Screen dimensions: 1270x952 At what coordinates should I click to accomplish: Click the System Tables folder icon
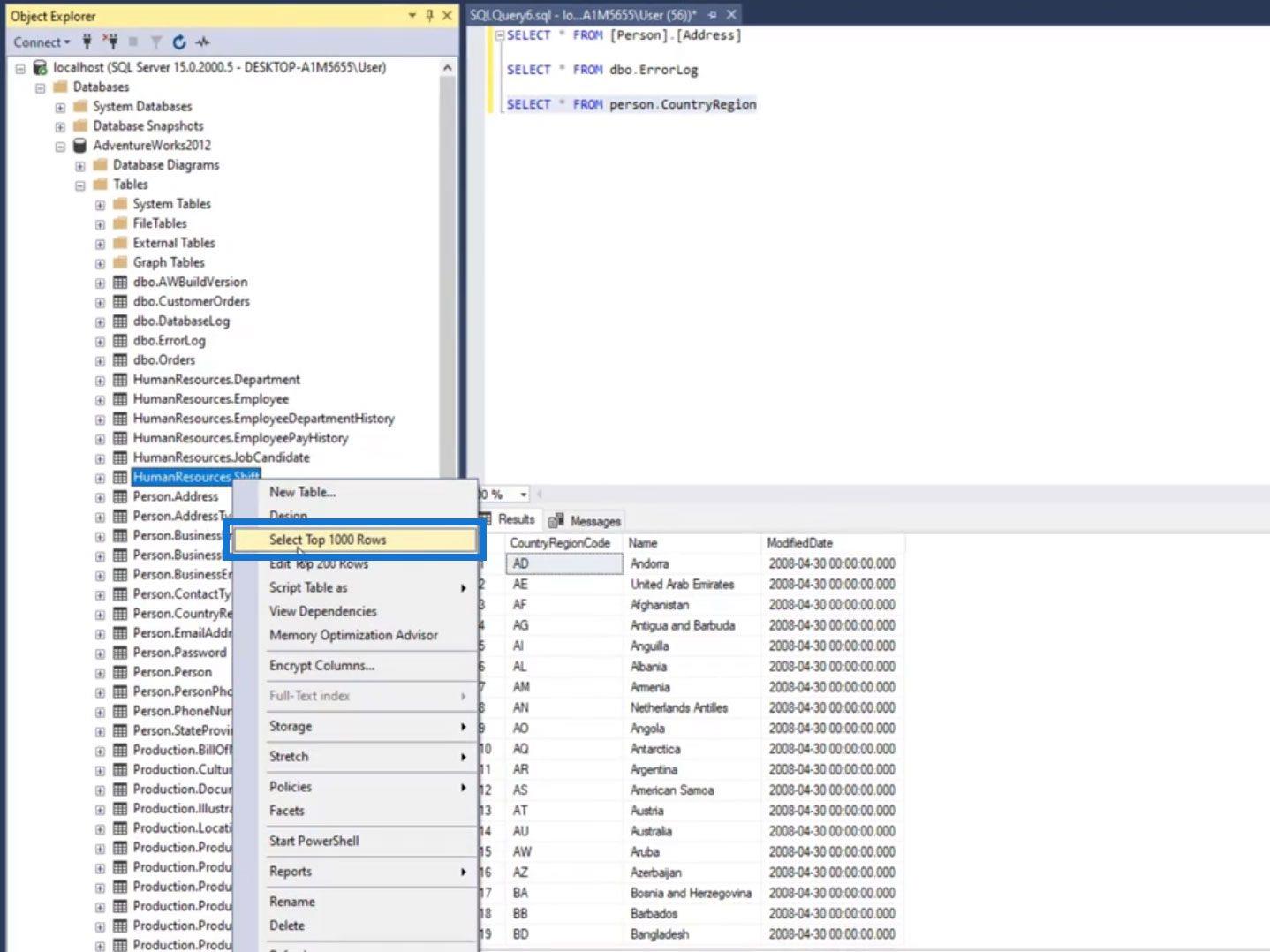(x=120, y=204)
